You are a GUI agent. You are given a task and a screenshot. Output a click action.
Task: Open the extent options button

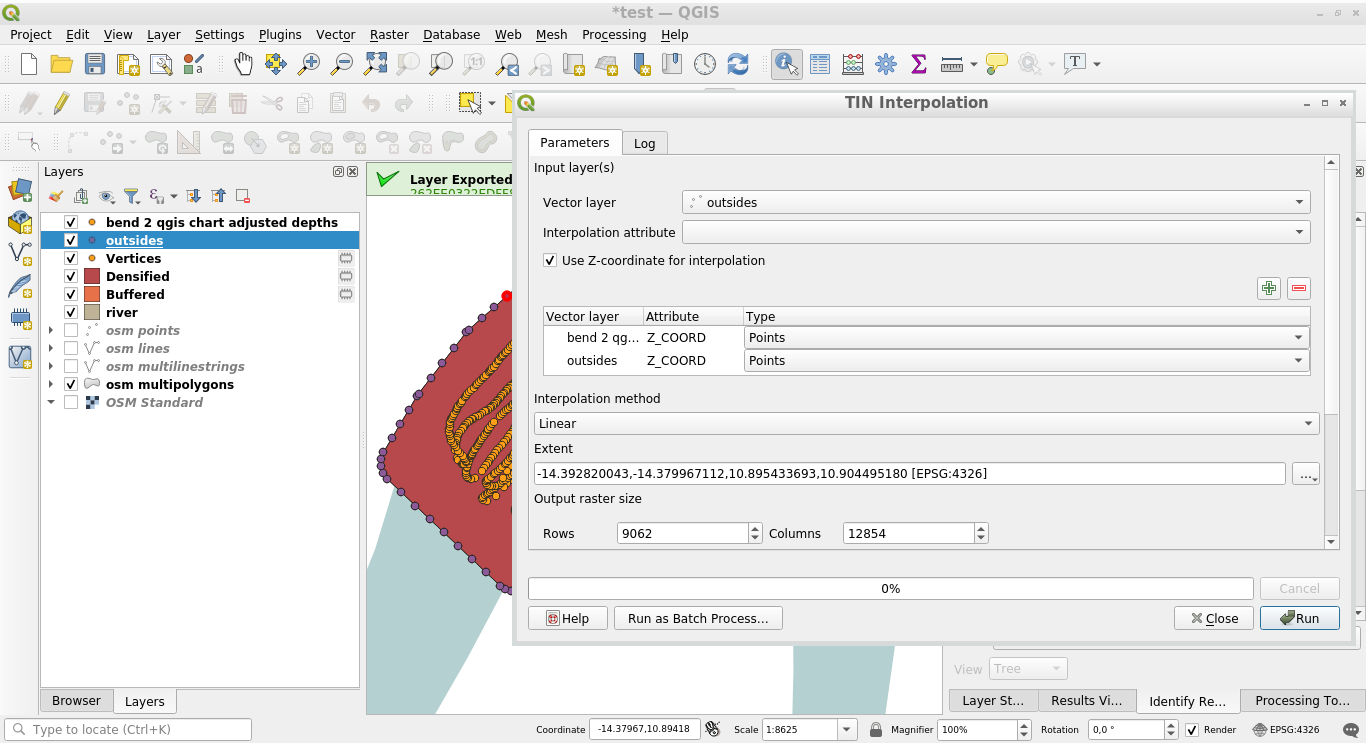coord(1306,474)
